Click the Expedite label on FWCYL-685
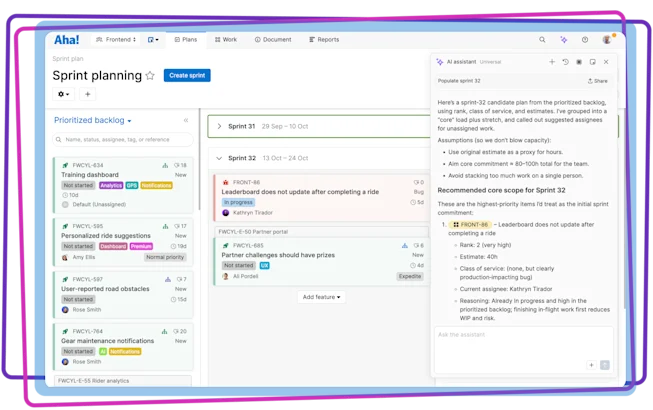653x410 pixels. (410, 276)
